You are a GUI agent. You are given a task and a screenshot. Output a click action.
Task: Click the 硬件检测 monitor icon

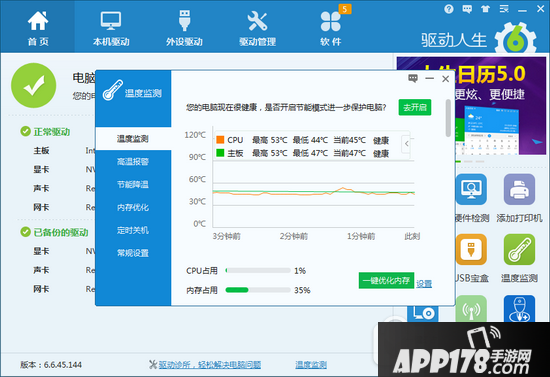coord(471,189)
